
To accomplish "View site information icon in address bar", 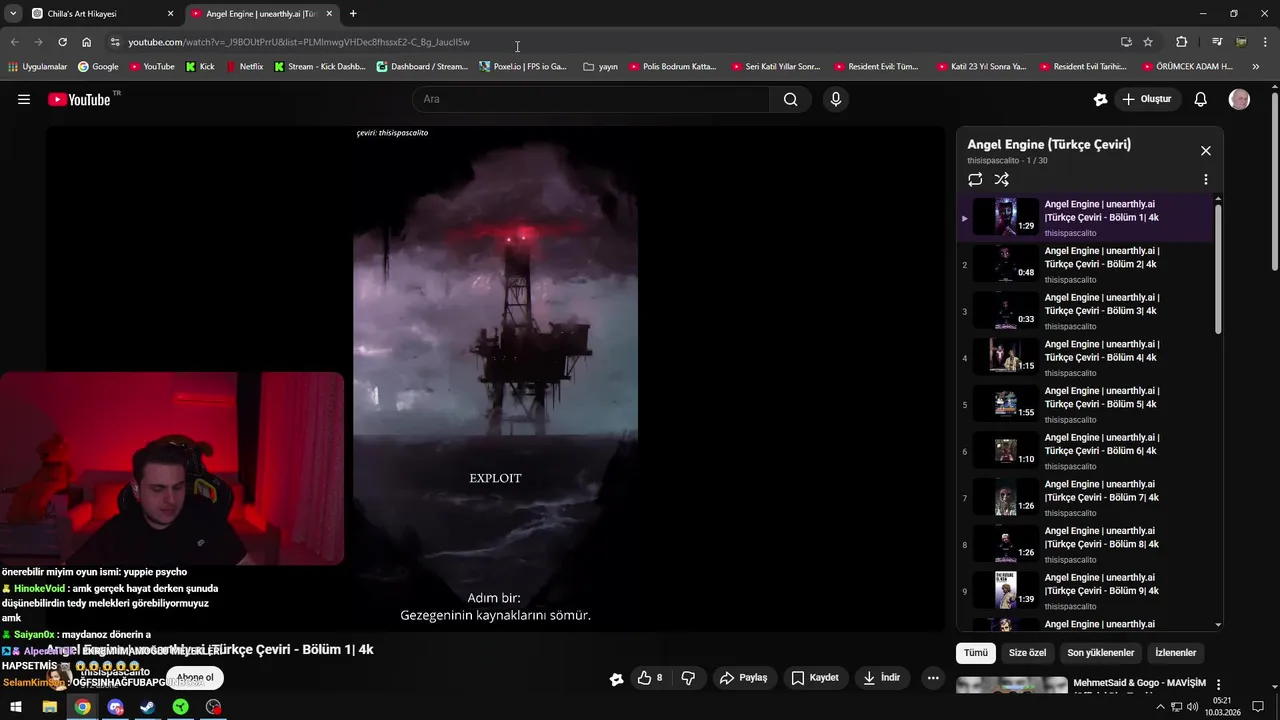I will [115, 42].
